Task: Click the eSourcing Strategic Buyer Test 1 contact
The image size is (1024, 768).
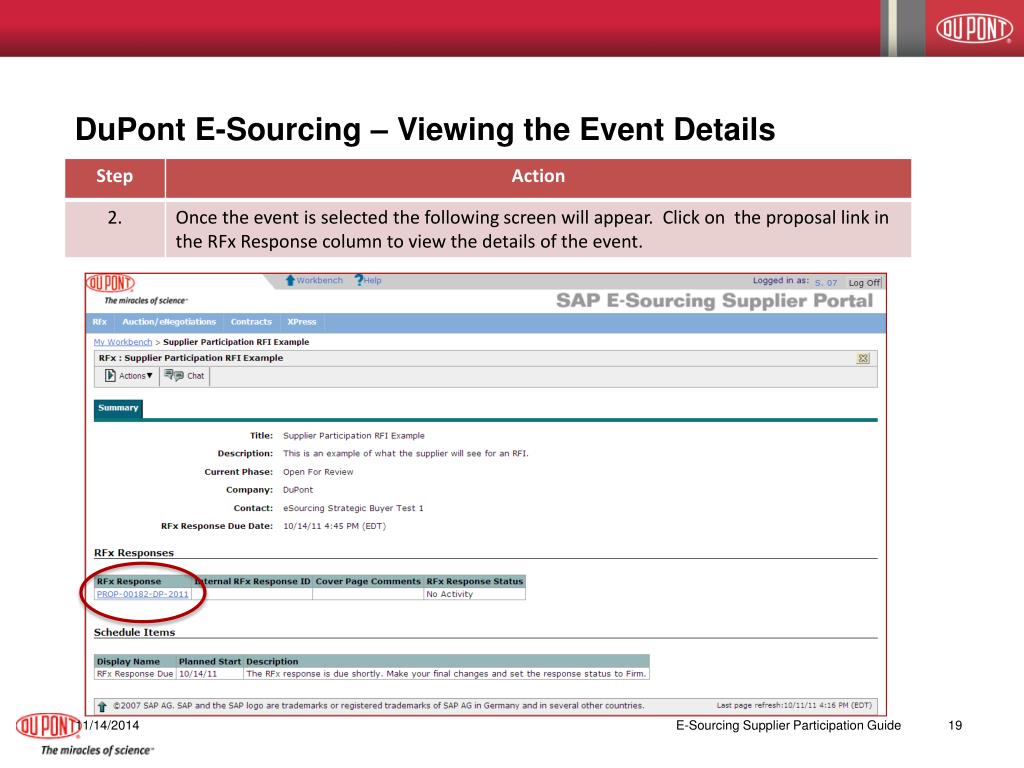Action: [353, 508]
